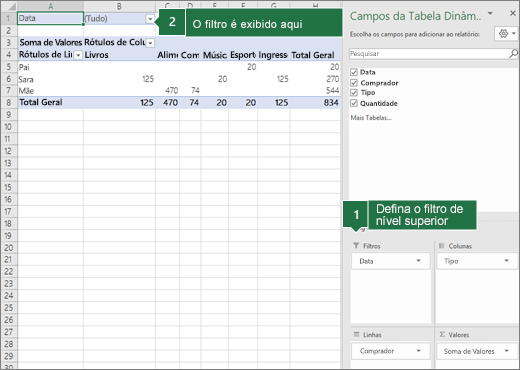Select the Esportes column header
The width and height of the screenshot is (520, 370).
(x=243, y=55)
